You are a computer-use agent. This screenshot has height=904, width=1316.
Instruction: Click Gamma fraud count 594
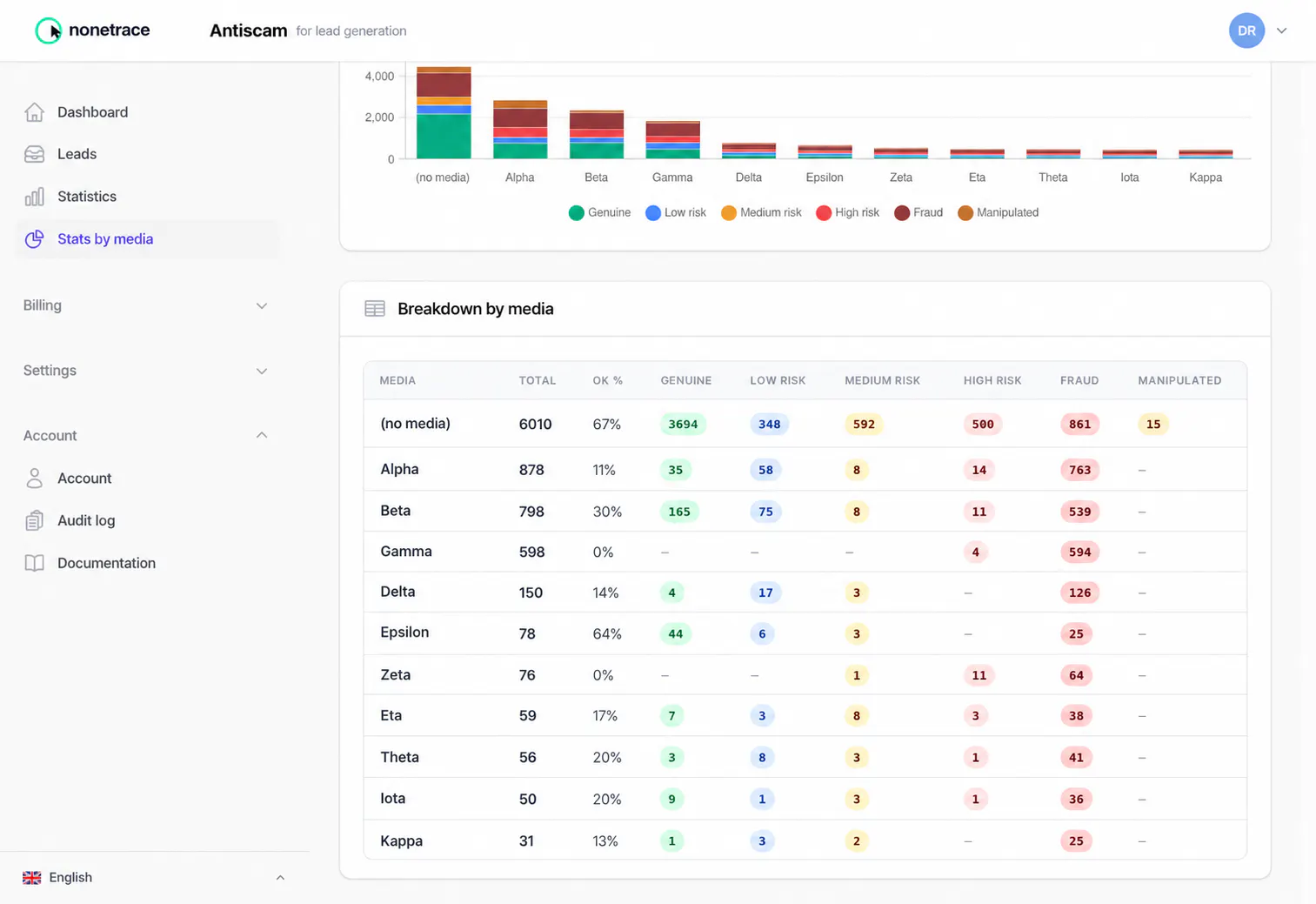click(x=1080, y=552)
